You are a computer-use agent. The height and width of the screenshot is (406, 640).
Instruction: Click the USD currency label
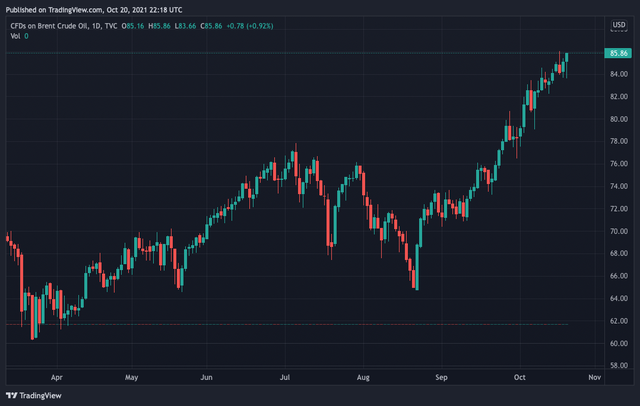point(619,25)
